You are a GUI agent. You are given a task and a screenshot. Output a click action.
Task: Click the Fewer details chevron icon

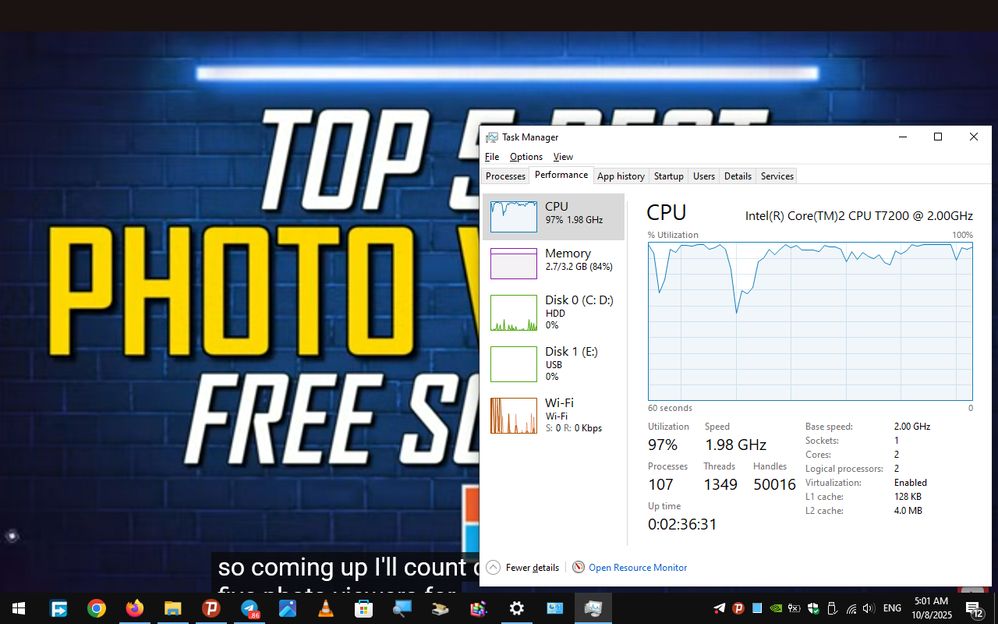point(492,567)
